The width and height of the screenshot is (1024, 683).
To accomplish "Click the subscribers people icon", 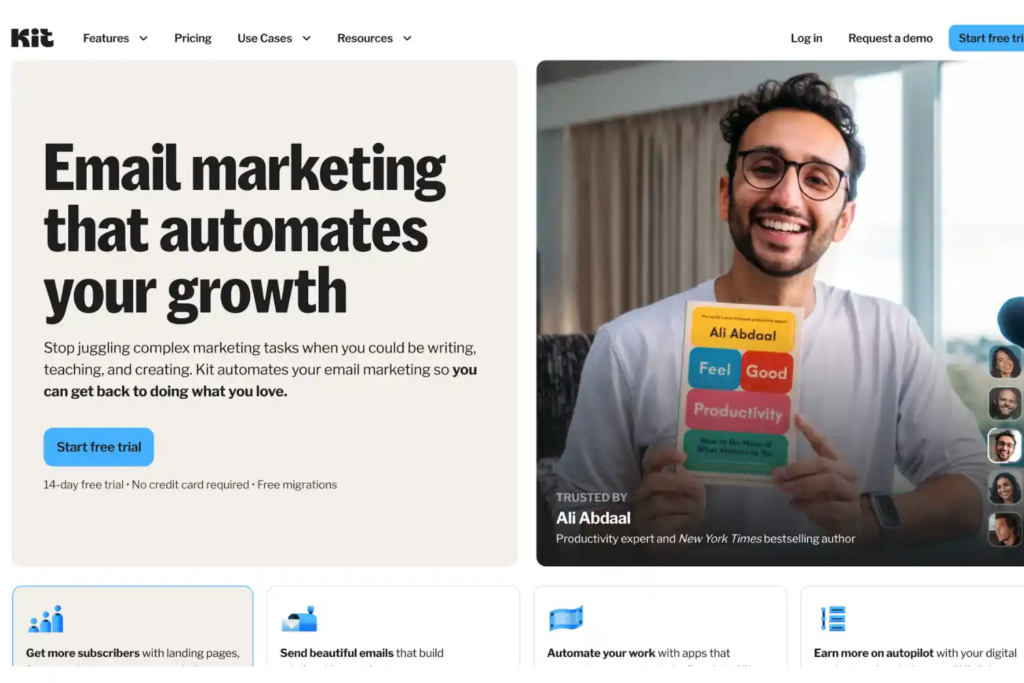I will click(x=46, y=618).
